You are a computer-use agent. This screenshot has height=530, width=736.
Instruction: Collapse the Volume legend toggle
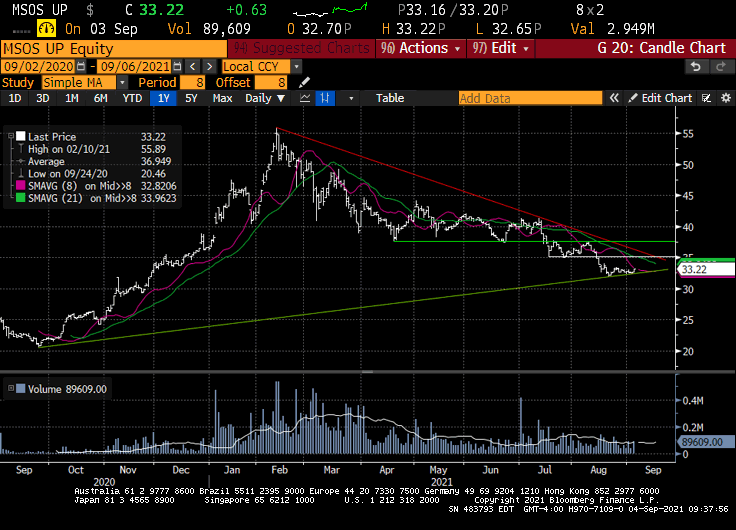11,388
